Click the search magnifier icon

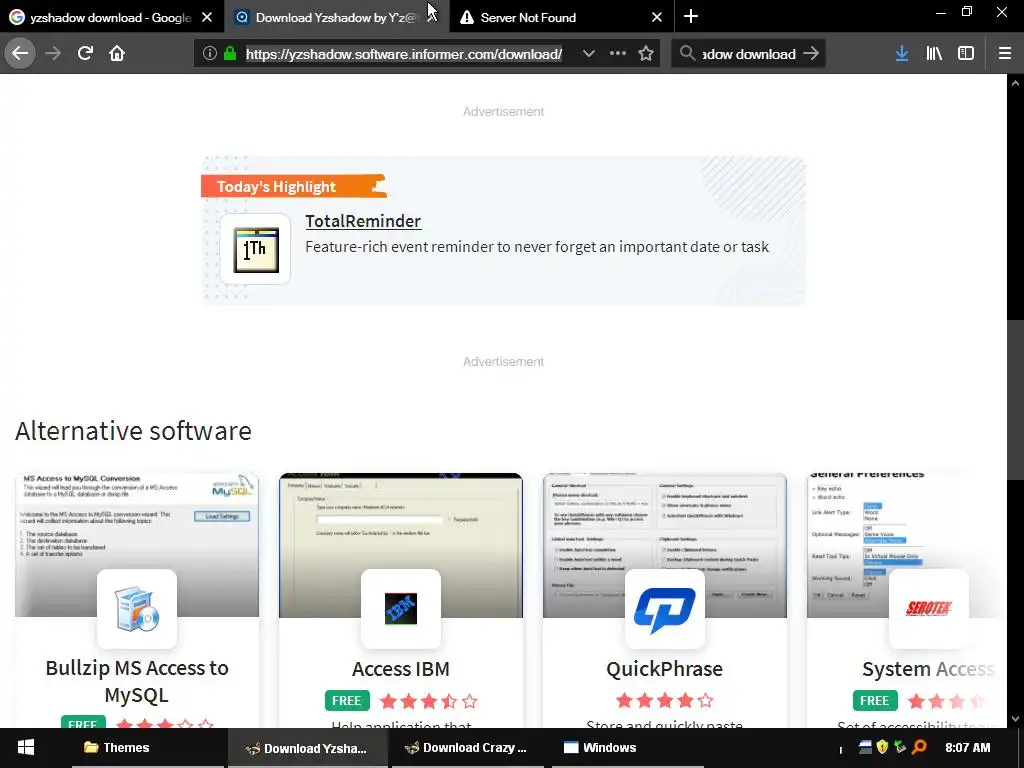(x=687, y=54)
